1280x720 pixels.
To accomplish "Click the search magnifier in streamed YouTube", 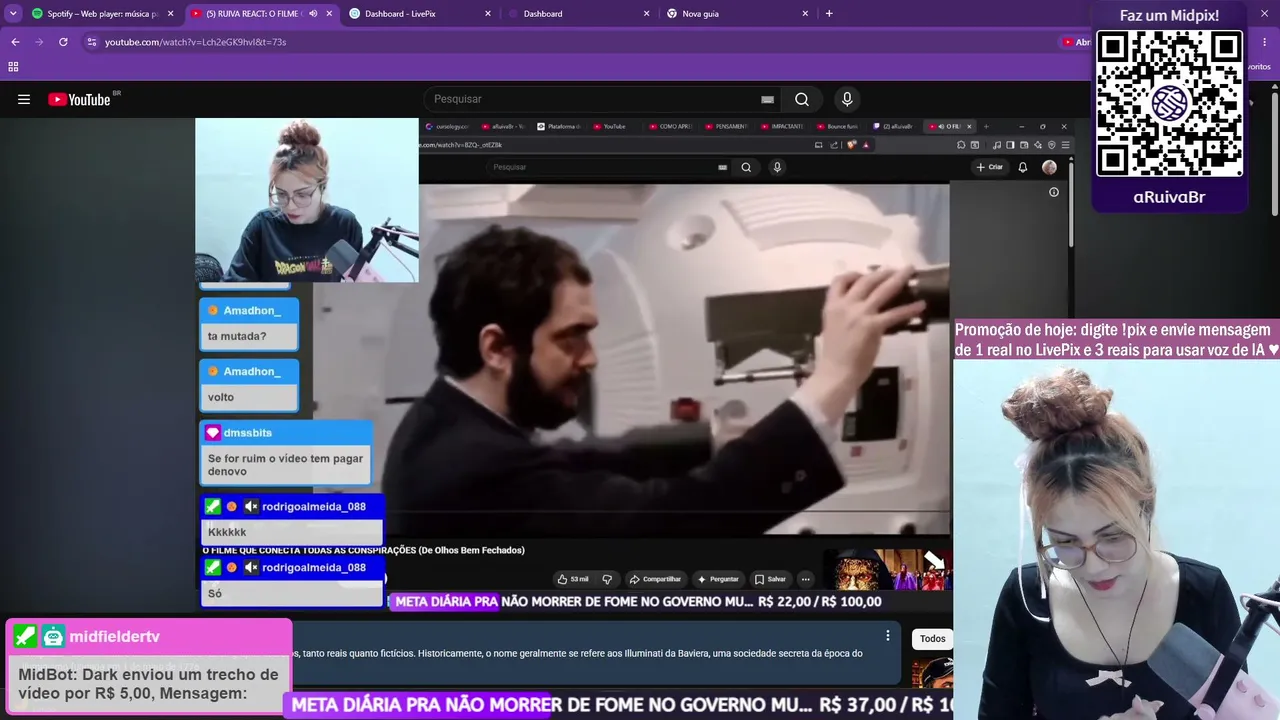I will point(746,167).
